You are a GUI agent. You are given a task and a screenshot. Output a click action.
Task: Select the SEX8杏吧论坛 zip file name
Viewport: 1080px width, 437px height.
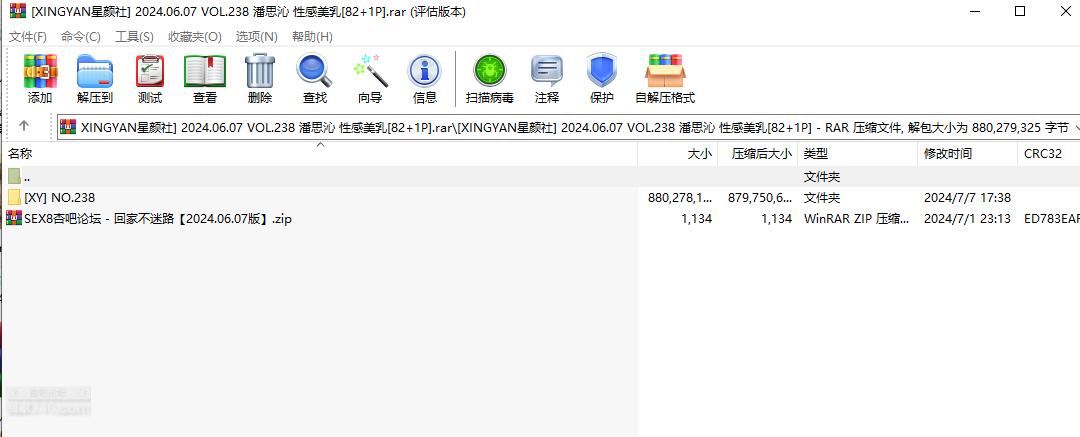pos(158,218)
